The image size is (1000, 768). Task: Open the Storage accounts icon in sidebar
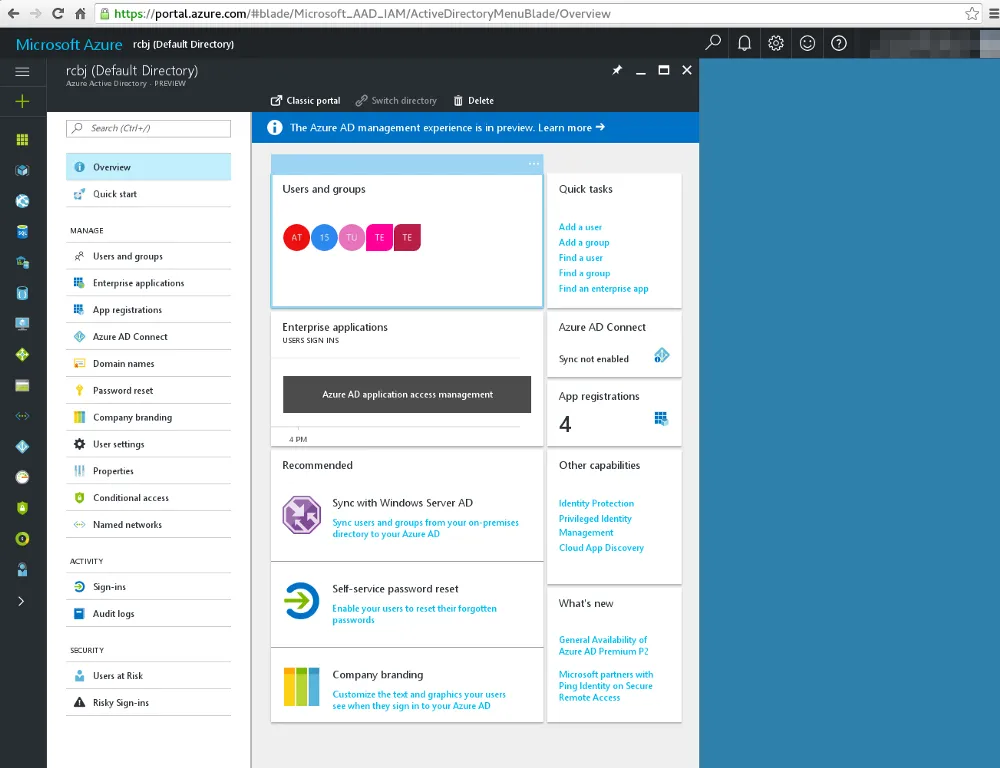tap(22, 385)
